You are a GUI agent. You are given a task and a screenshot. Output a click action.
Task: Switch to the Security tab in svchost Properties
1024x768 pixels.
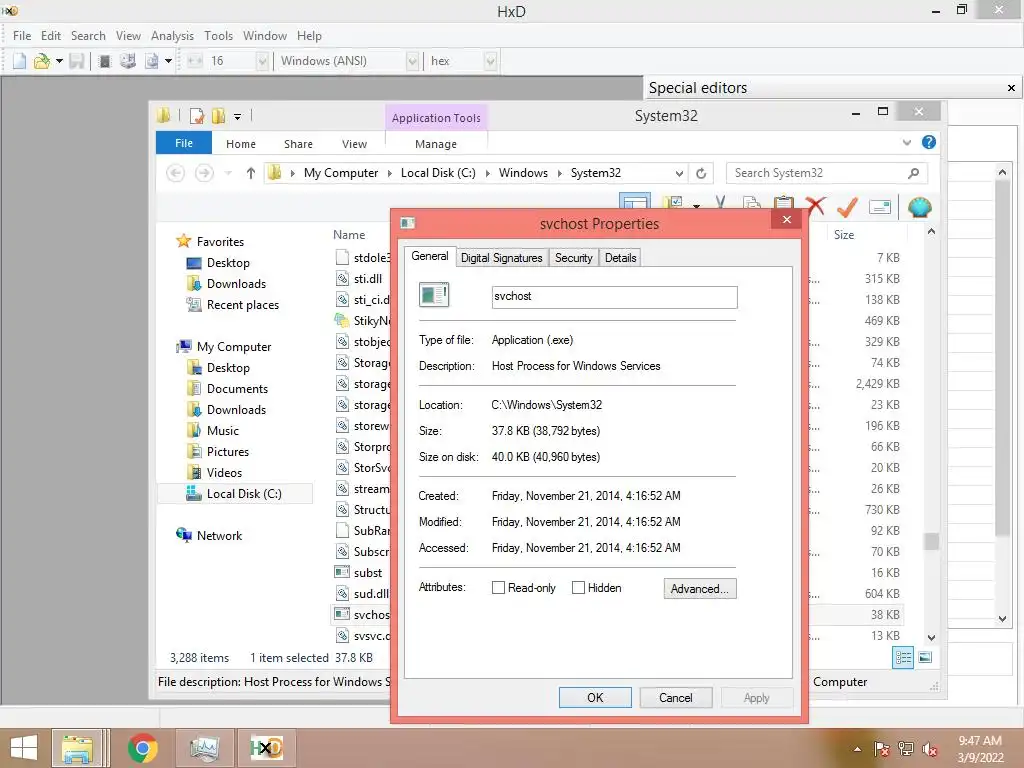click(x=573, y=258)
